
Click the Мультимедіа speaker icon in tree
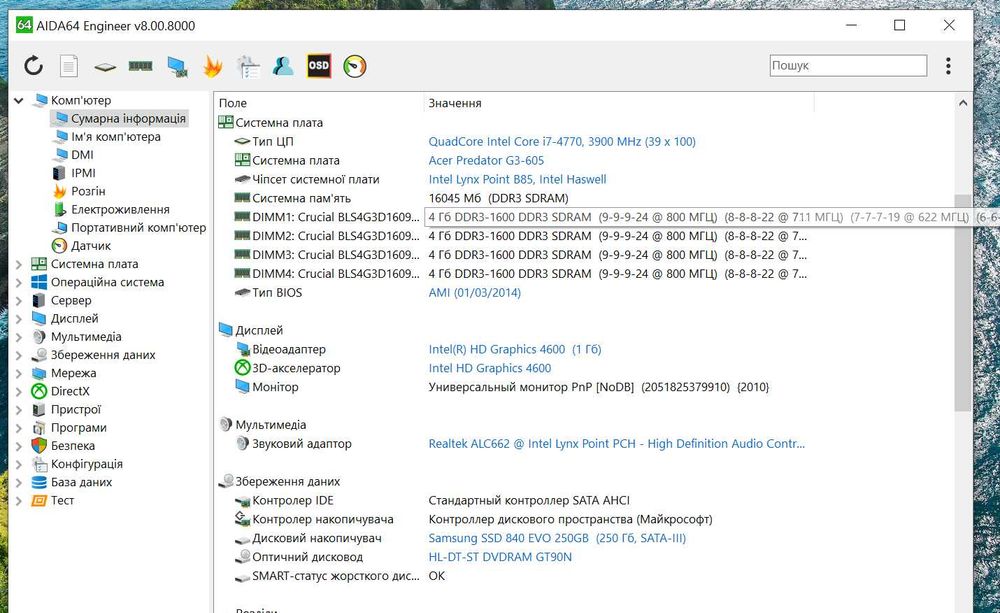(39, 337)
